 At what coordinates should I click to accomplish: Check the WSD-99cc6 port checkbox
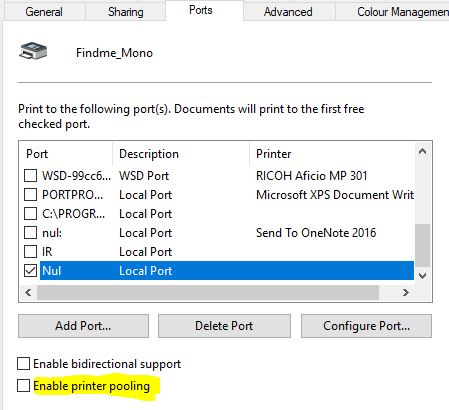click(30, 175)
